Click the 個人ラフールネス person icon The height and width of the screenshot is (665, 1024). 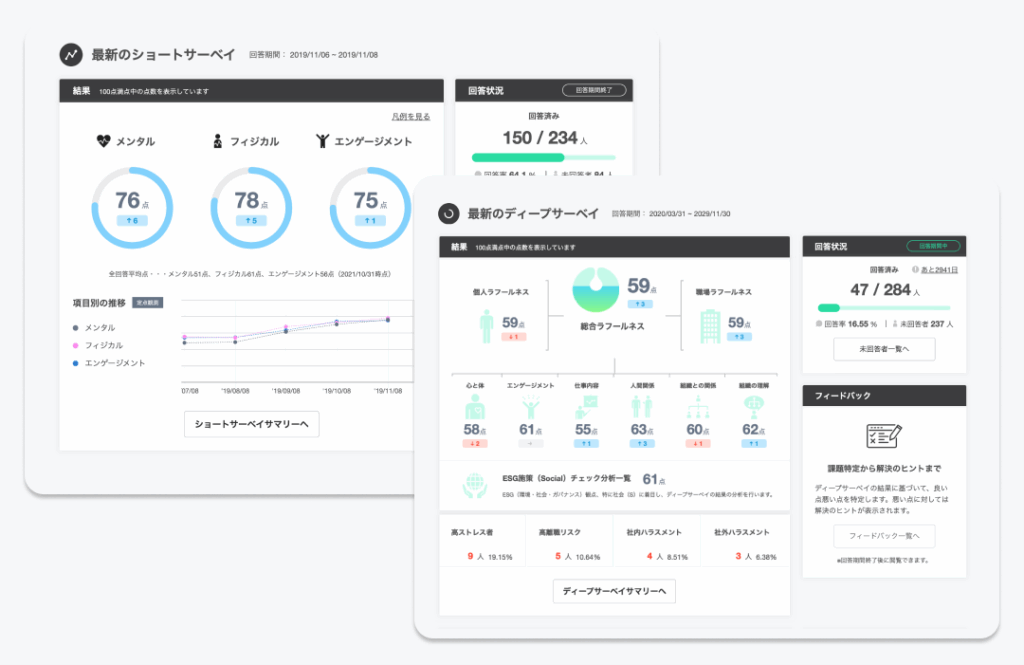(x=487, y=326)
